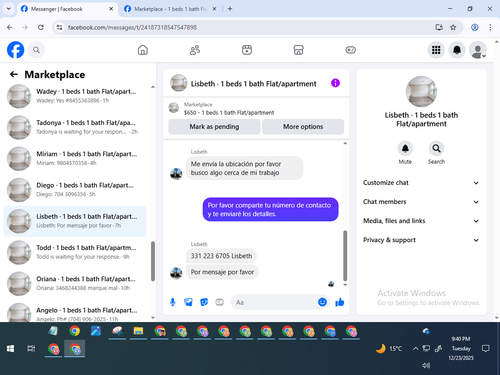Open the weather widget showing 15°C
Viewport: 500px width, 375px height.
[x=389, y=349]
